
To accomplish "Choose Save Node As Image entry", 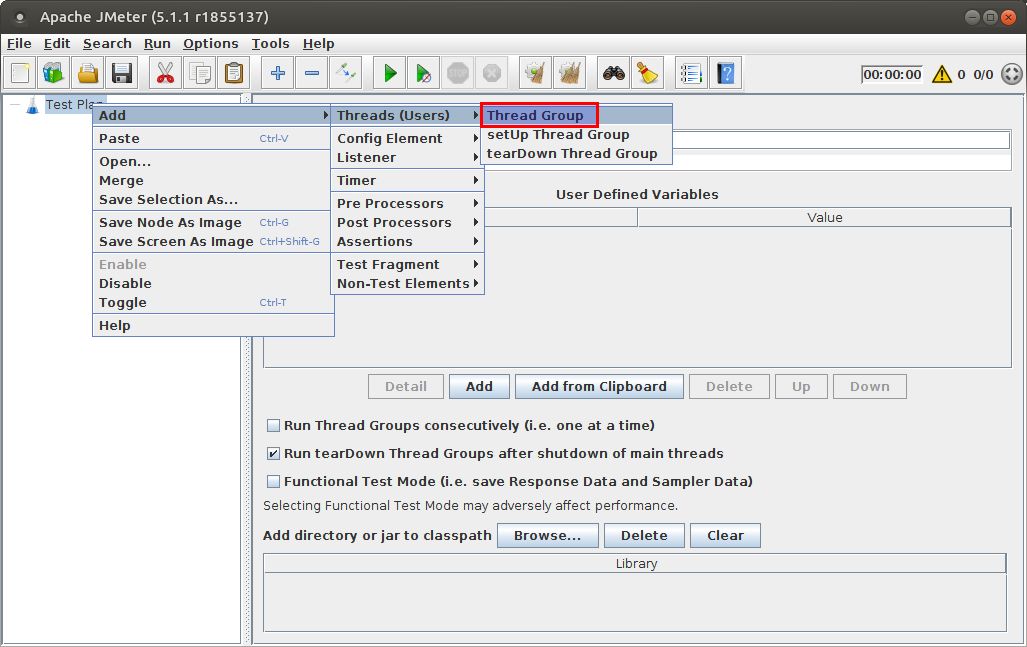I will [x=213, y=222].
